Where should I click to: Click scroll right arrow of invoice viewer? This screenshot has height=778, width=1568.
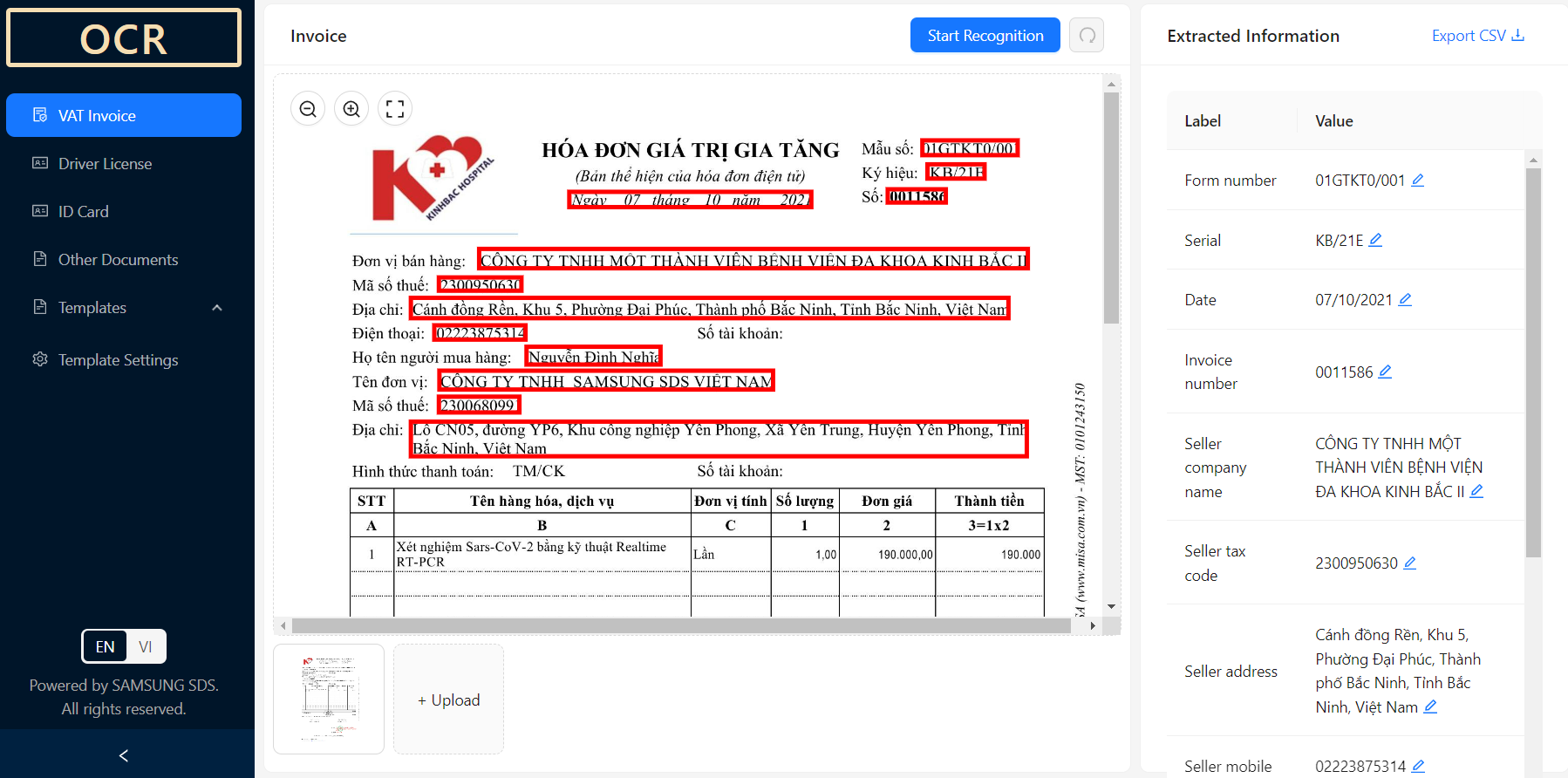coord(1093,625)
